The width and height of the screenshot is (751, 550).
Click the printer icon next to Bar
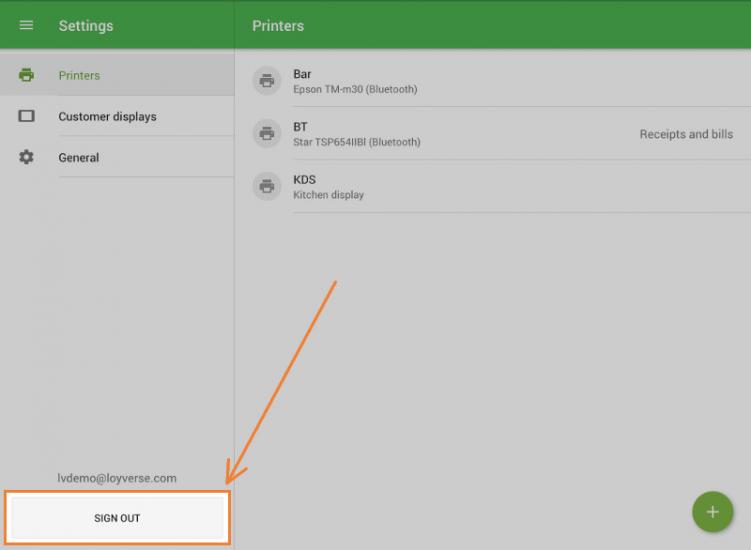pos(267,81)
